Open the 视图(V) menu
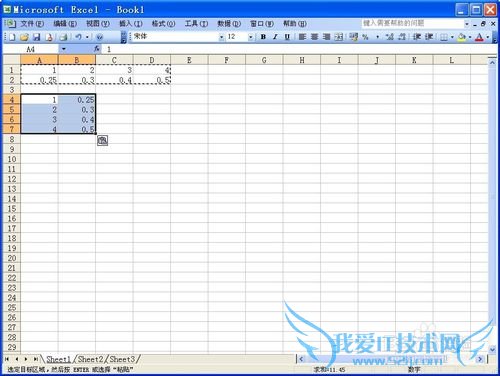Viewport: 500px width, 376px height. click(x=98, y=24)
